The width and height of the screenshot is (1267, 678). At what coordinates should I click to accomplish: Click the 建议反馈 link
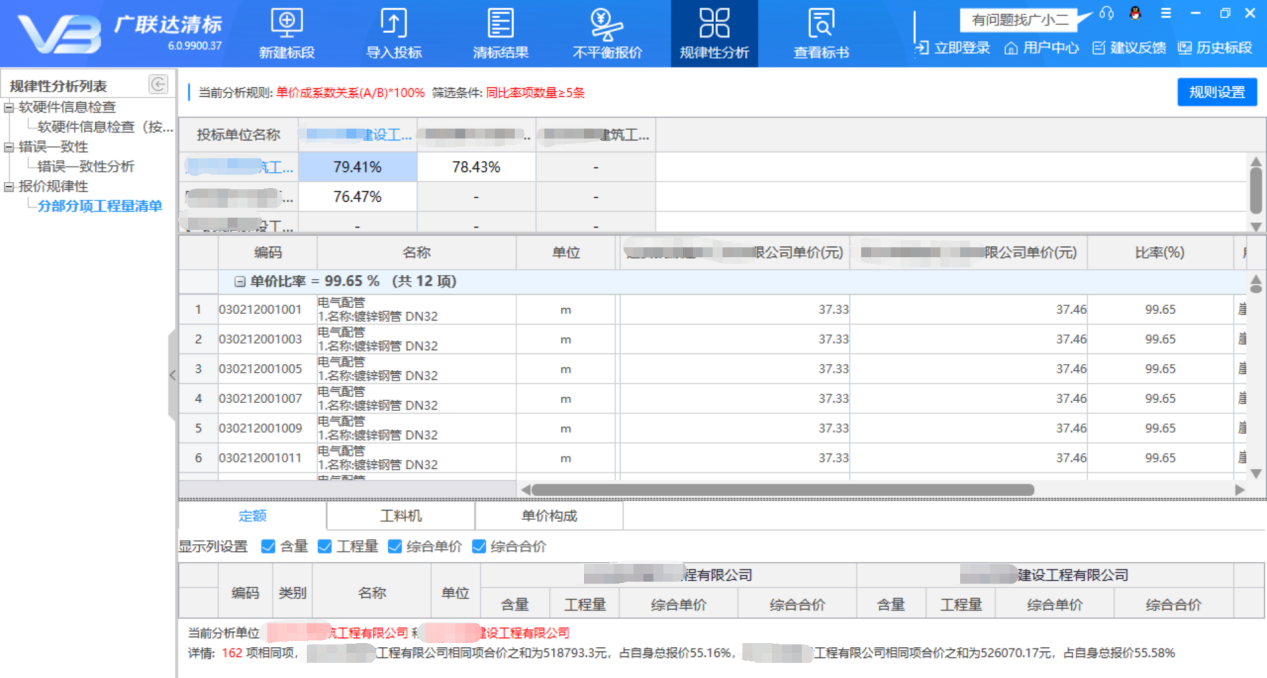(1138, 48)
